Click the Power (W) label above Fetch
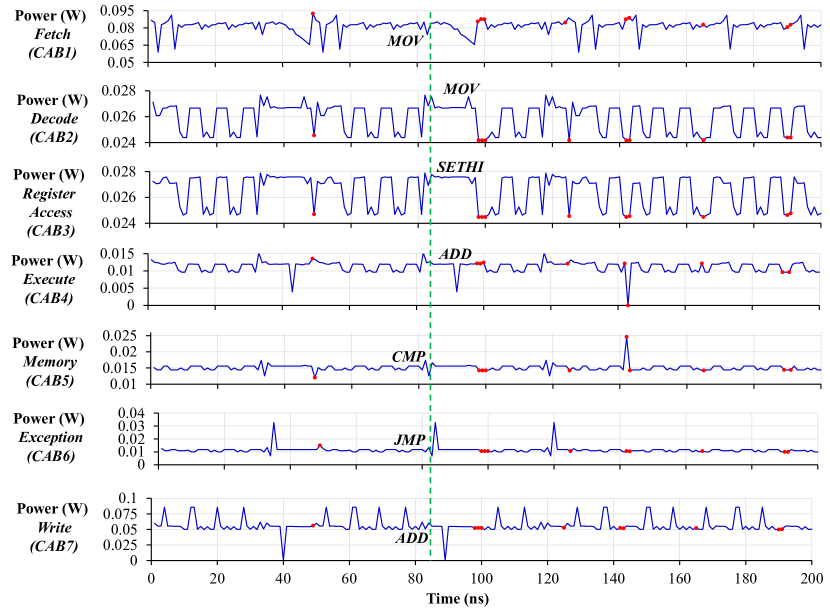The width and height of the screenshot is (830, 611). (x=50, y=15)
